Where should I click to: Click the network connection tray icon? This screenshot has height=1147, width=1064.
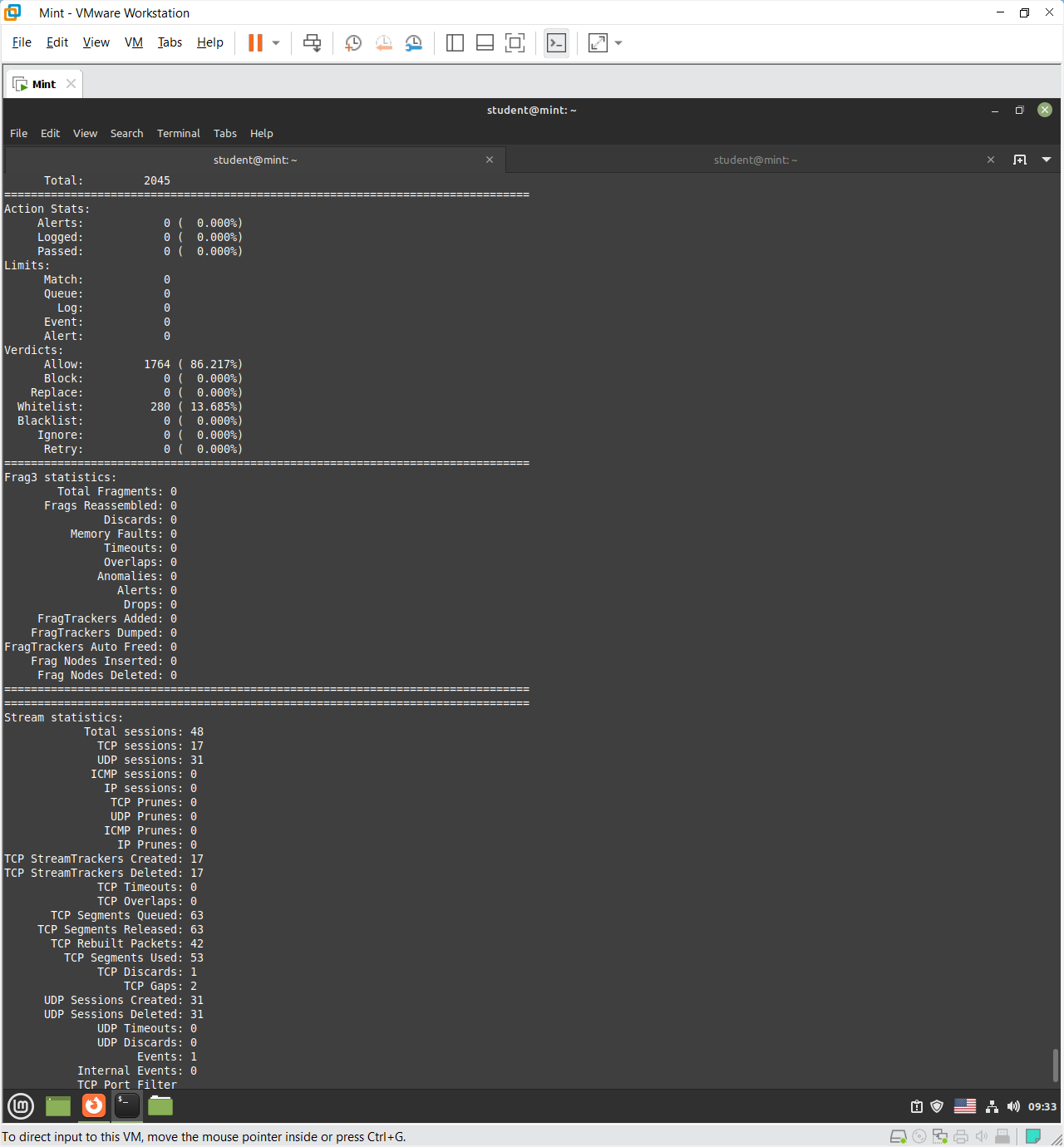(992, 1106)
